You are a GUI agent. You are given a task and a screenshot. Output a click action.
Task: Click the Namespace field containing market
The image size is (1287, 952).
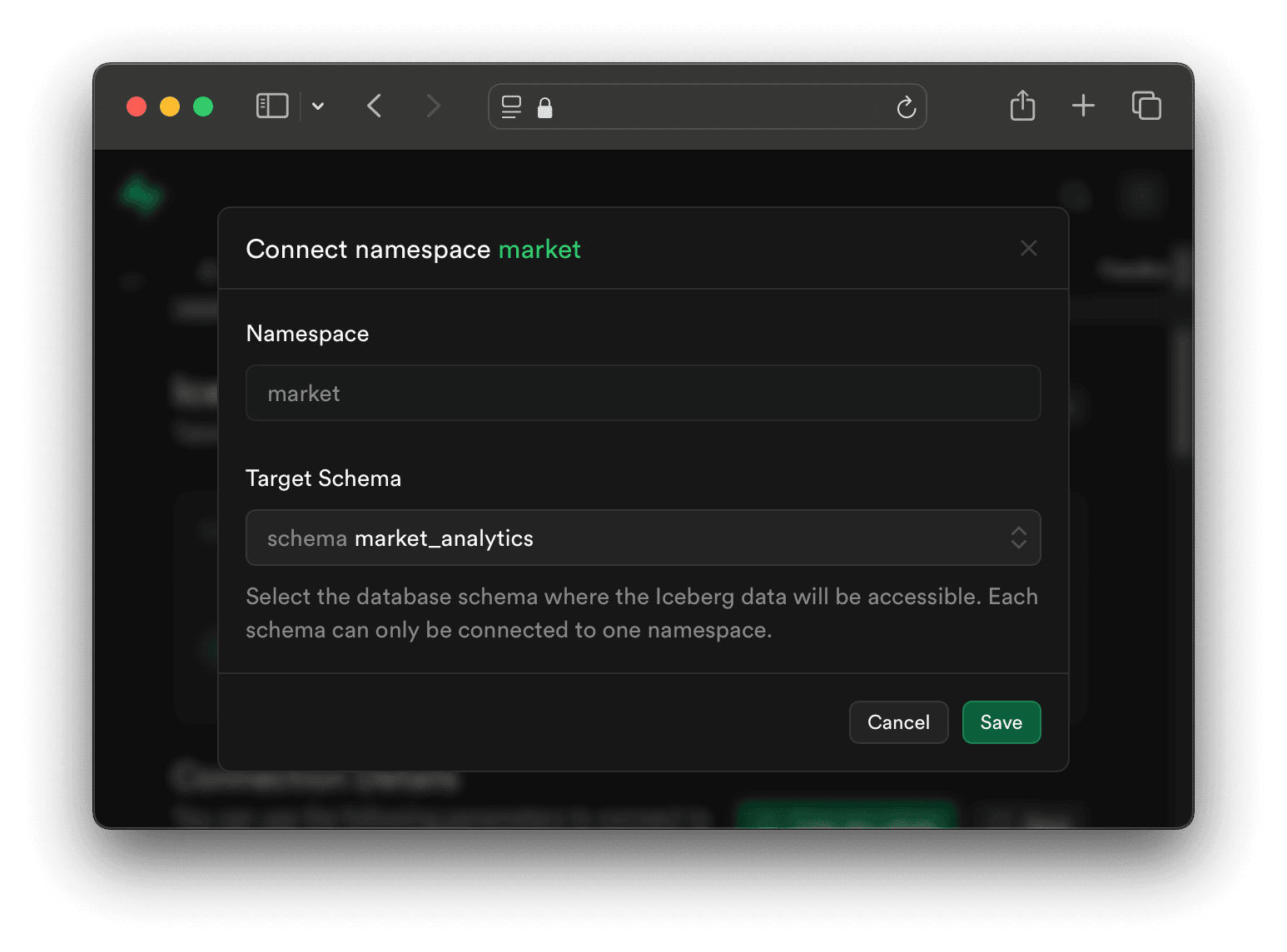(643, 393)
